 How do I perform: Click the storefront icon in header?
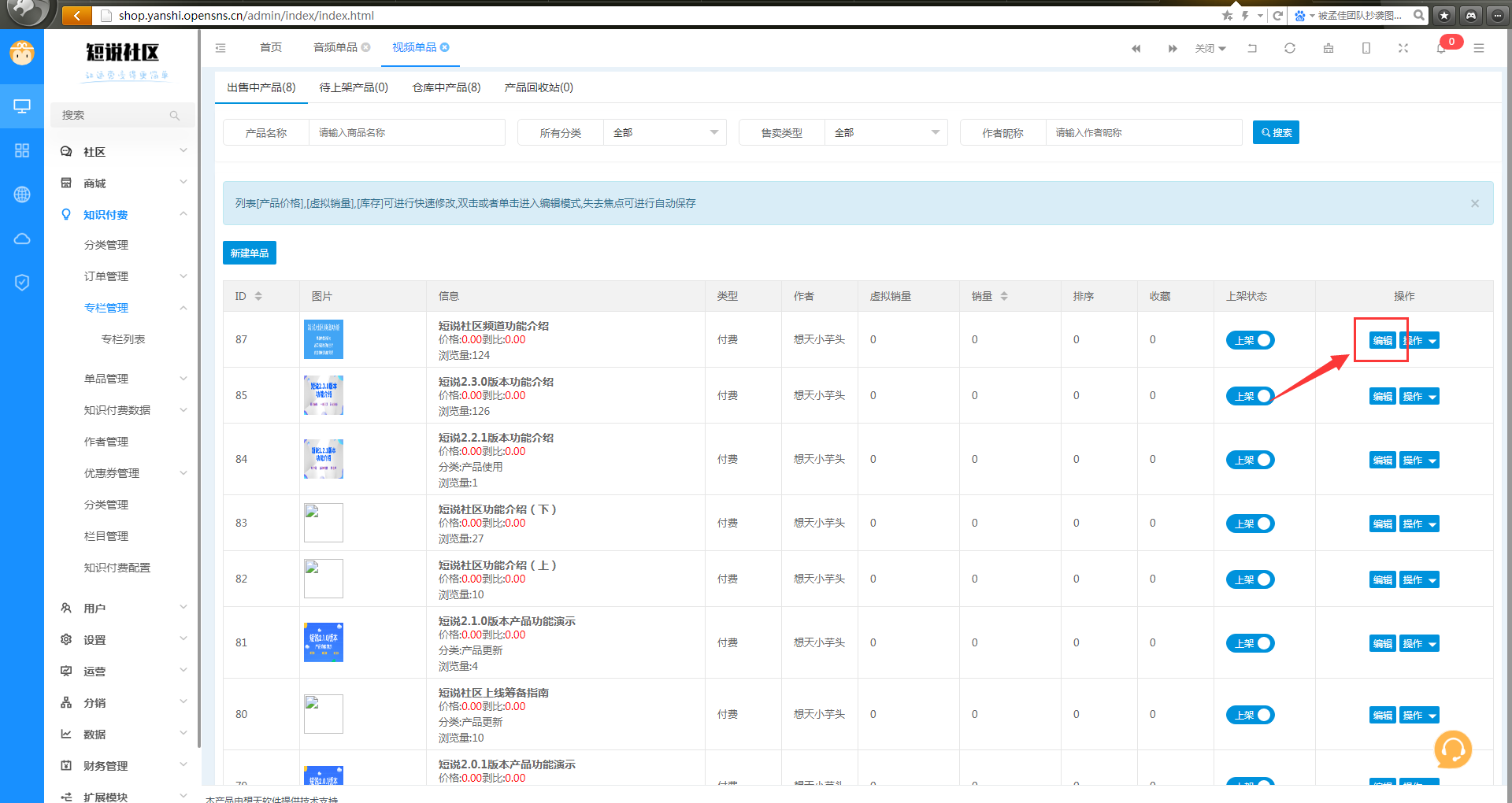[1329, 48]
